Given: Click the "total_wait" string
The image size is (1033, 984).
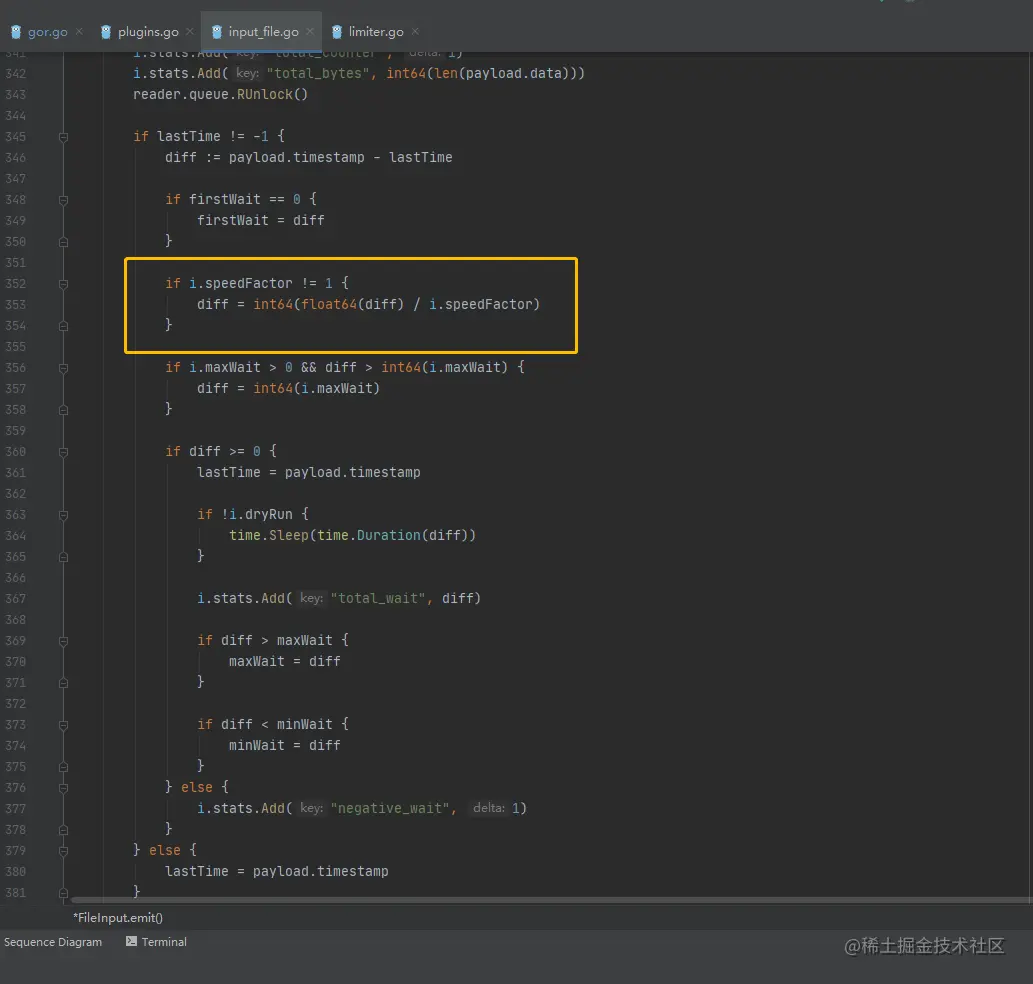Looking at the screenshot, I should (378, 599).
